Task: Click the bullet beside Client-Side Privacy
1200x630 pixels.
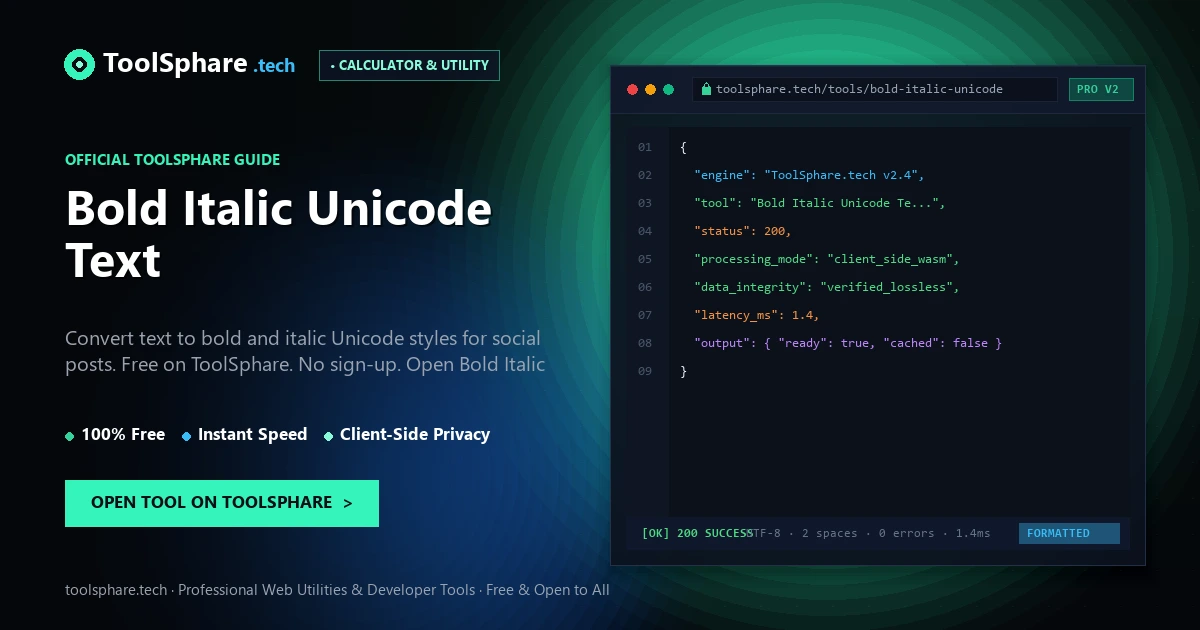Action: click(328, 436)
